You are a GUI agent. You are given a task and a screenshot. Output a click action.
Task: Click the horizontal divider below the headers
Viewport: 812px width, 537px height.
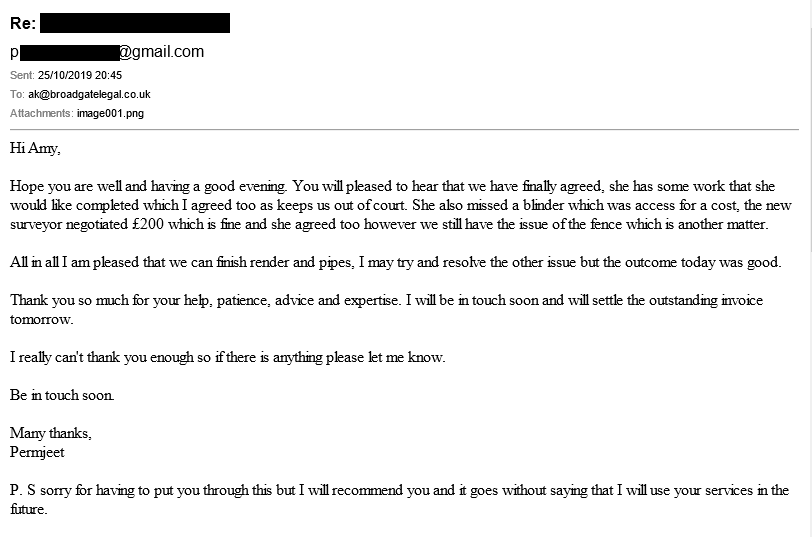point(404,129)
